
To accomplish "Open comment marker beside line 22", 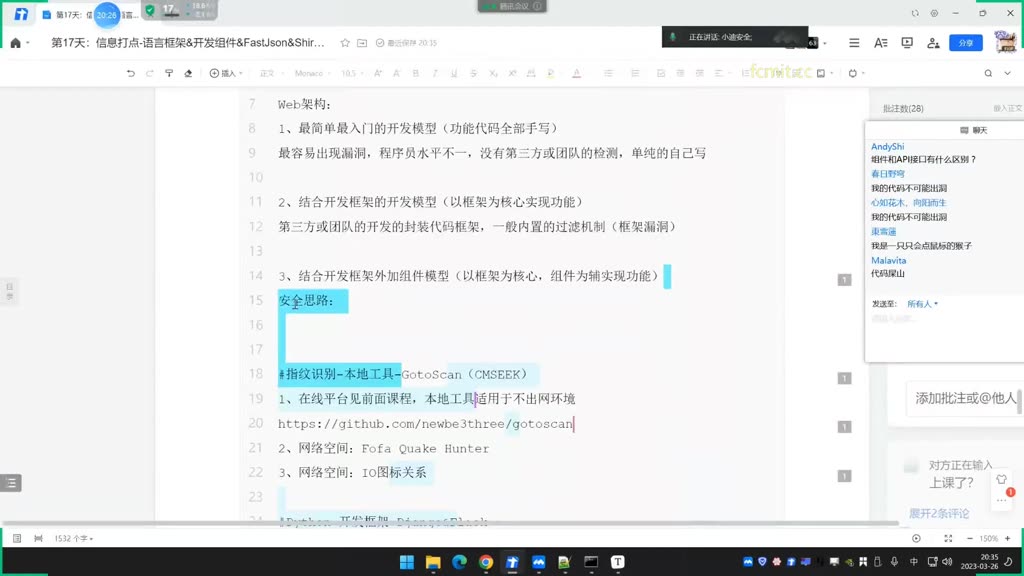I will click(844, 476).
